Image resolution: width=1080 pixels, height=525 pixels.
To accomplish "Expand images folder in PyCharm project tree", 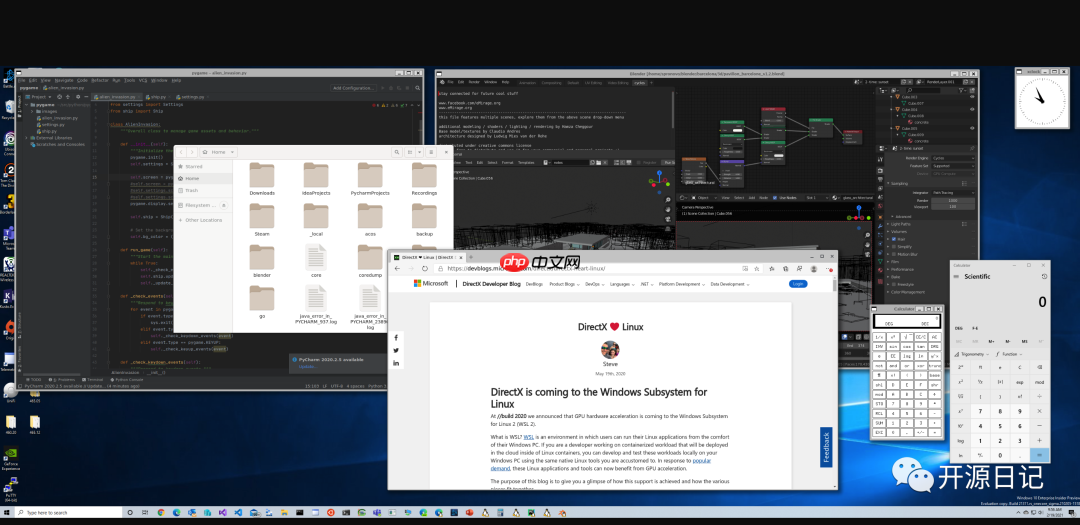I will tap(32, 111).
